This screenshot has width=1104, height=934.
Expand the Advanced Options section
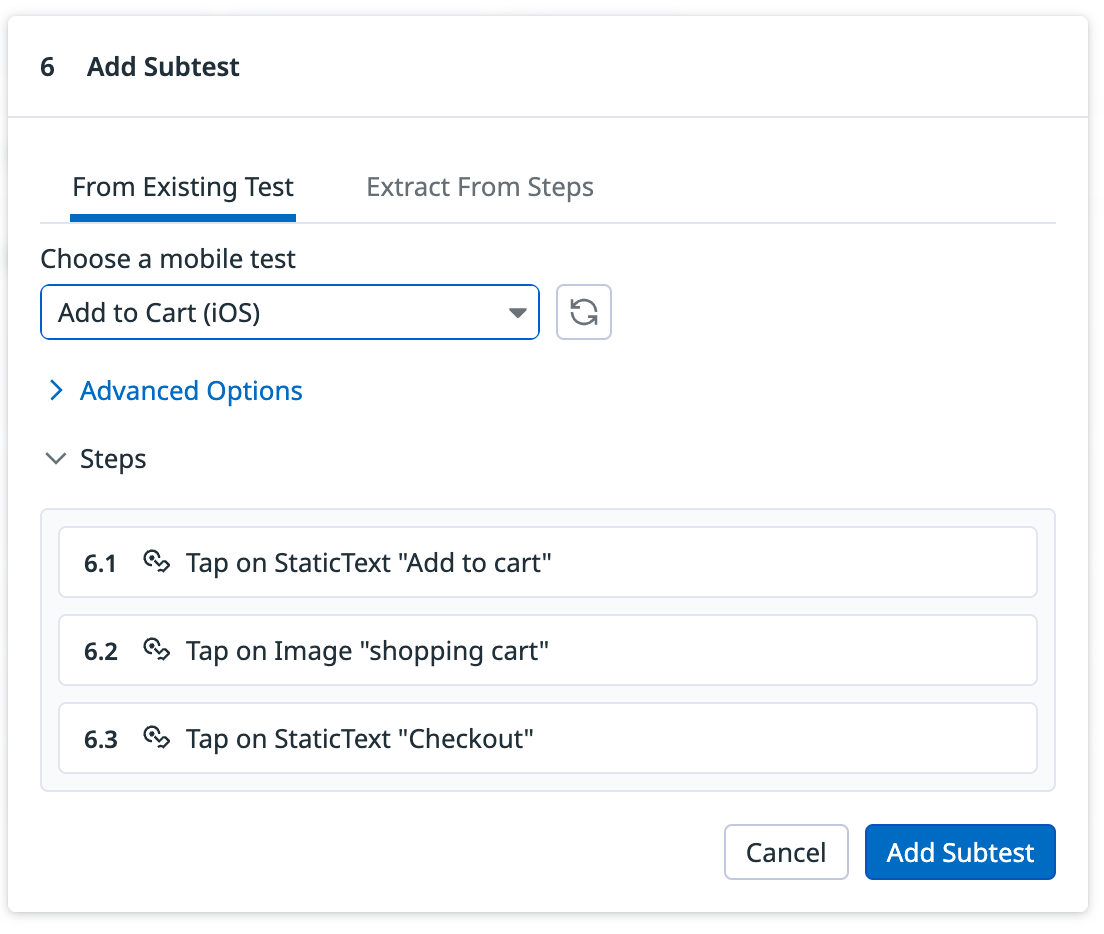[190, 390]
